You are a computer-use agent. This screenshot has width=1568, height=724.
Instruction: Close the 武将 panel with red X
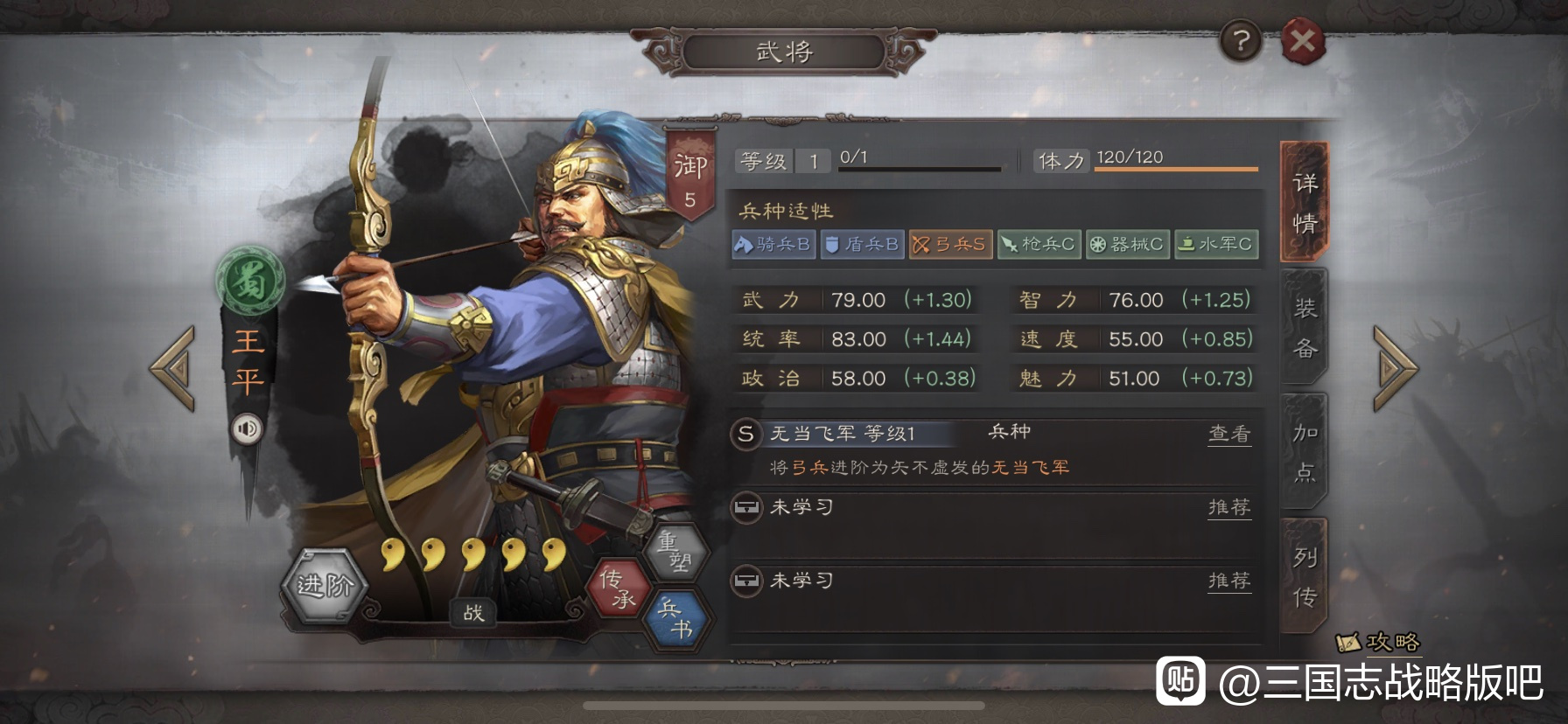(x=1303, y=41)
